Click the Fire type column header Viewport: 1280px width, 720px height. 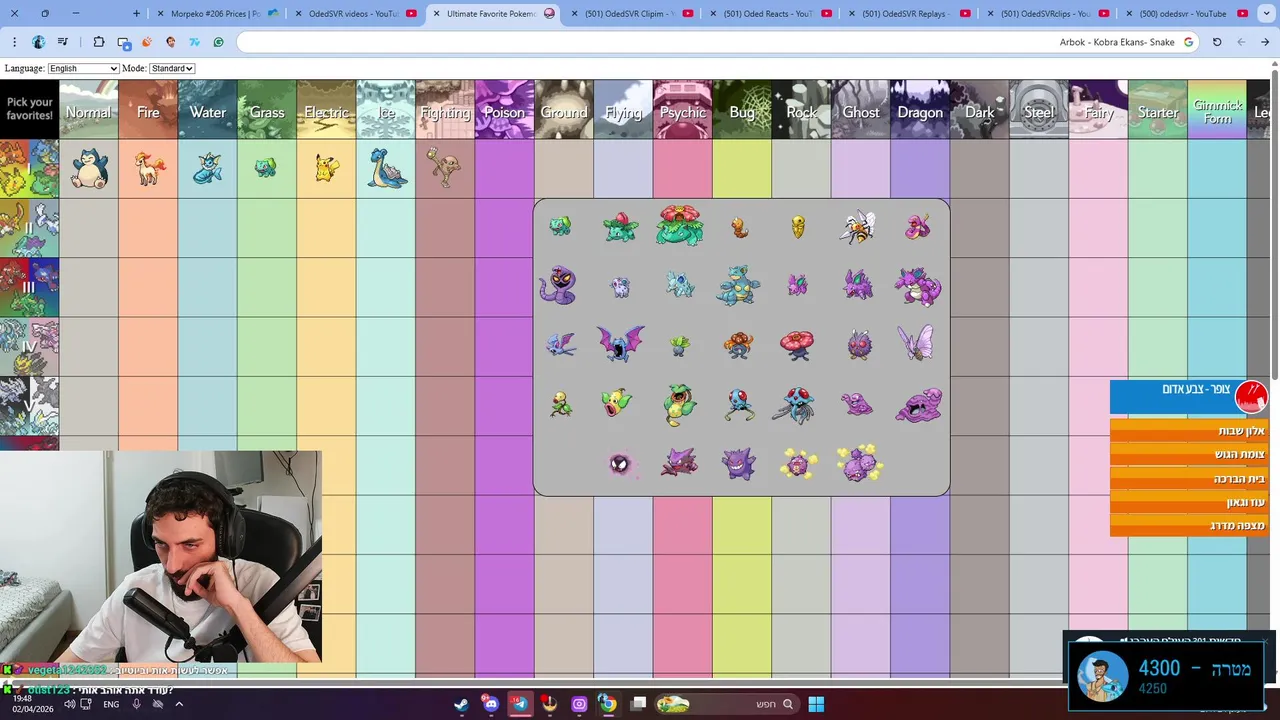148,110
